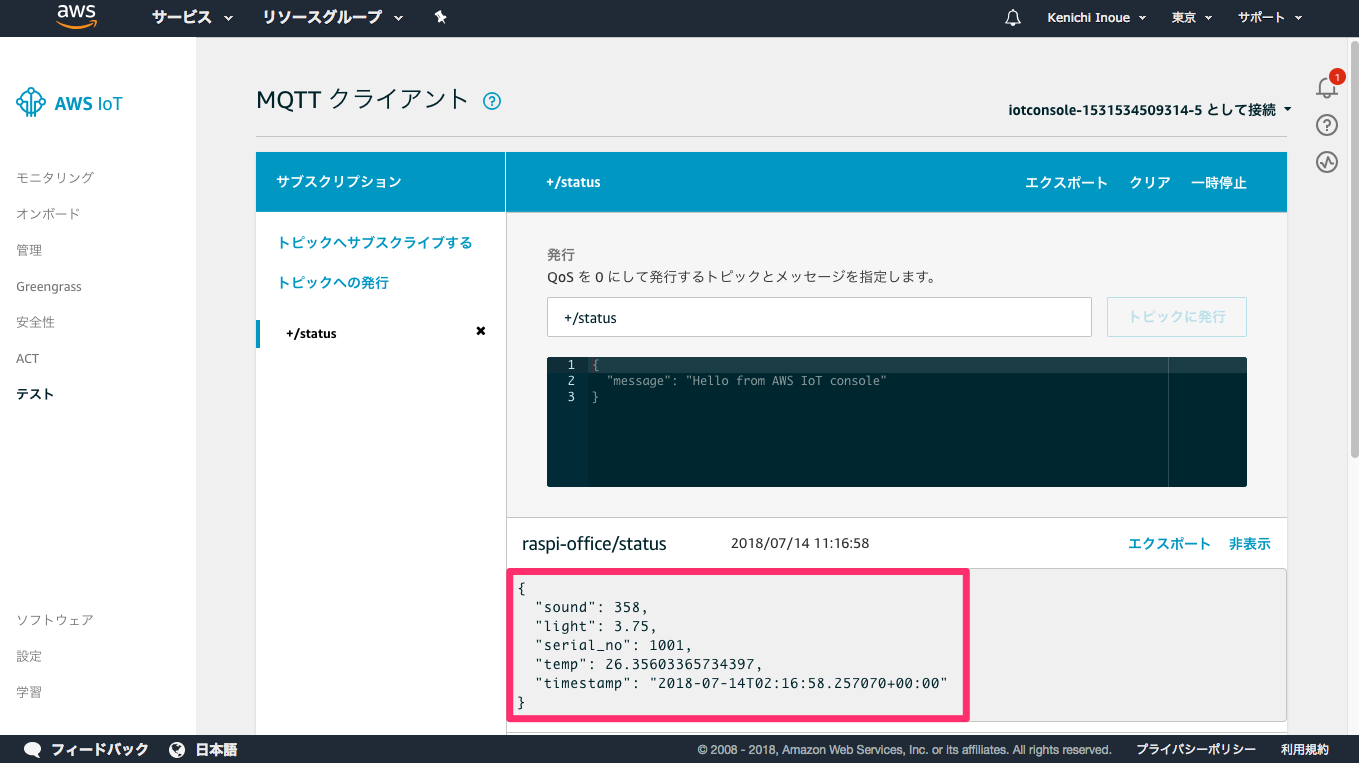
Task: Expand the iotconsole connection dropdown
Action: 1150,110
